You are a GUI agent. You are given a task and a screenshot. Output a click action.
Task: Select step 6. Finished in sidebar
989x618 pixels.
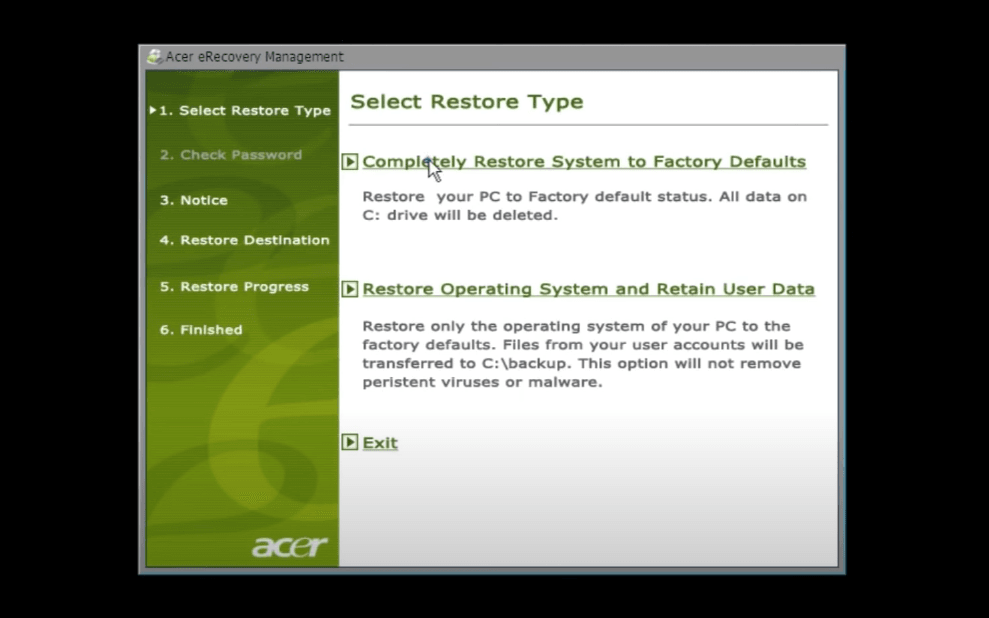[x=201, y=329]
